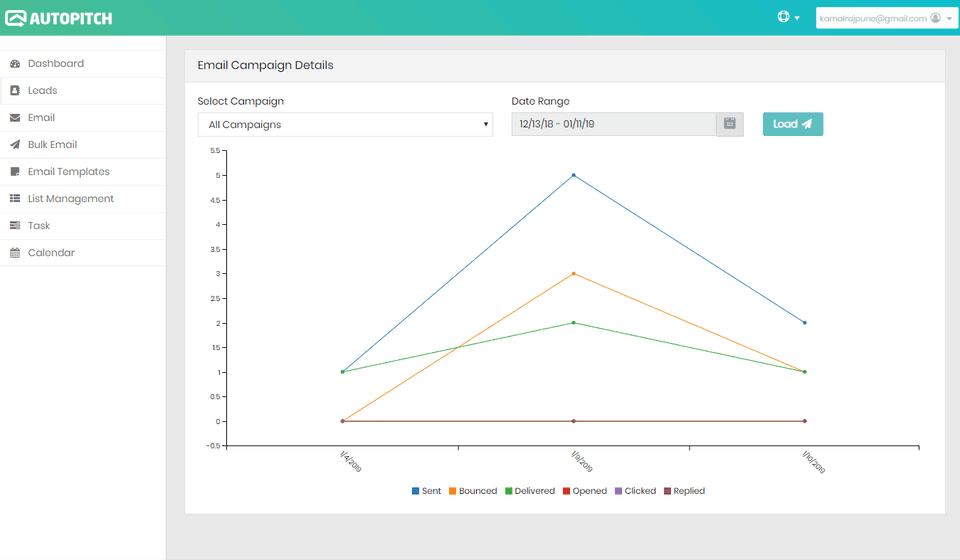Expand the account email dropdown menu
960x560 pixels.
coord(885,18)
